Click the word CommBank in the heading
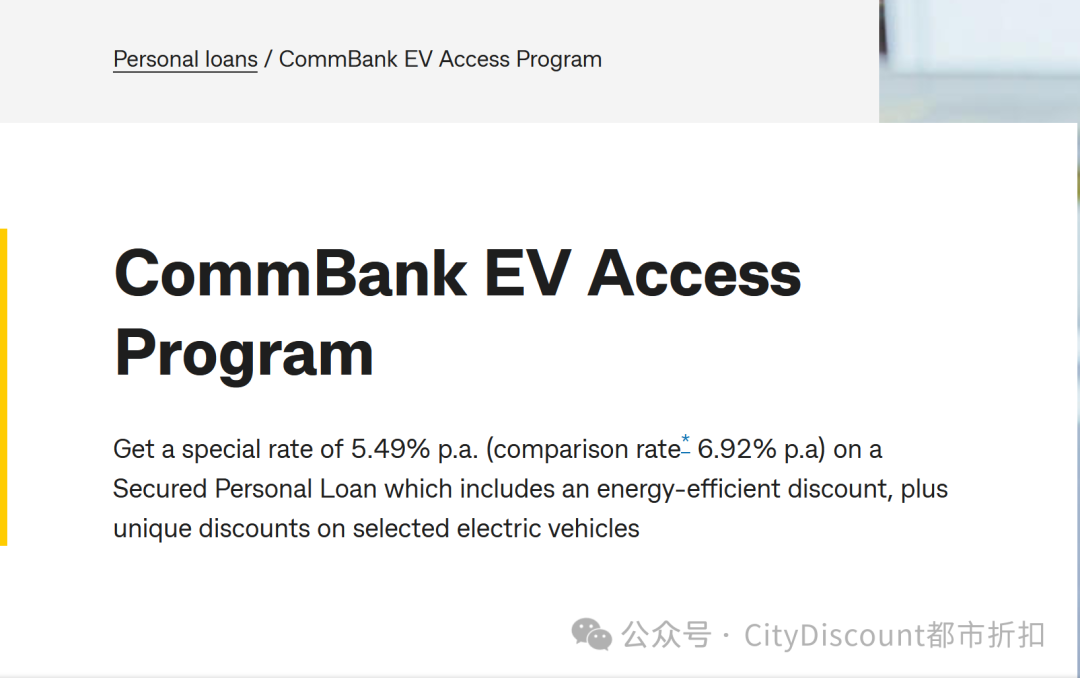Screen dimensions: 1080x678 pos(291,274)
